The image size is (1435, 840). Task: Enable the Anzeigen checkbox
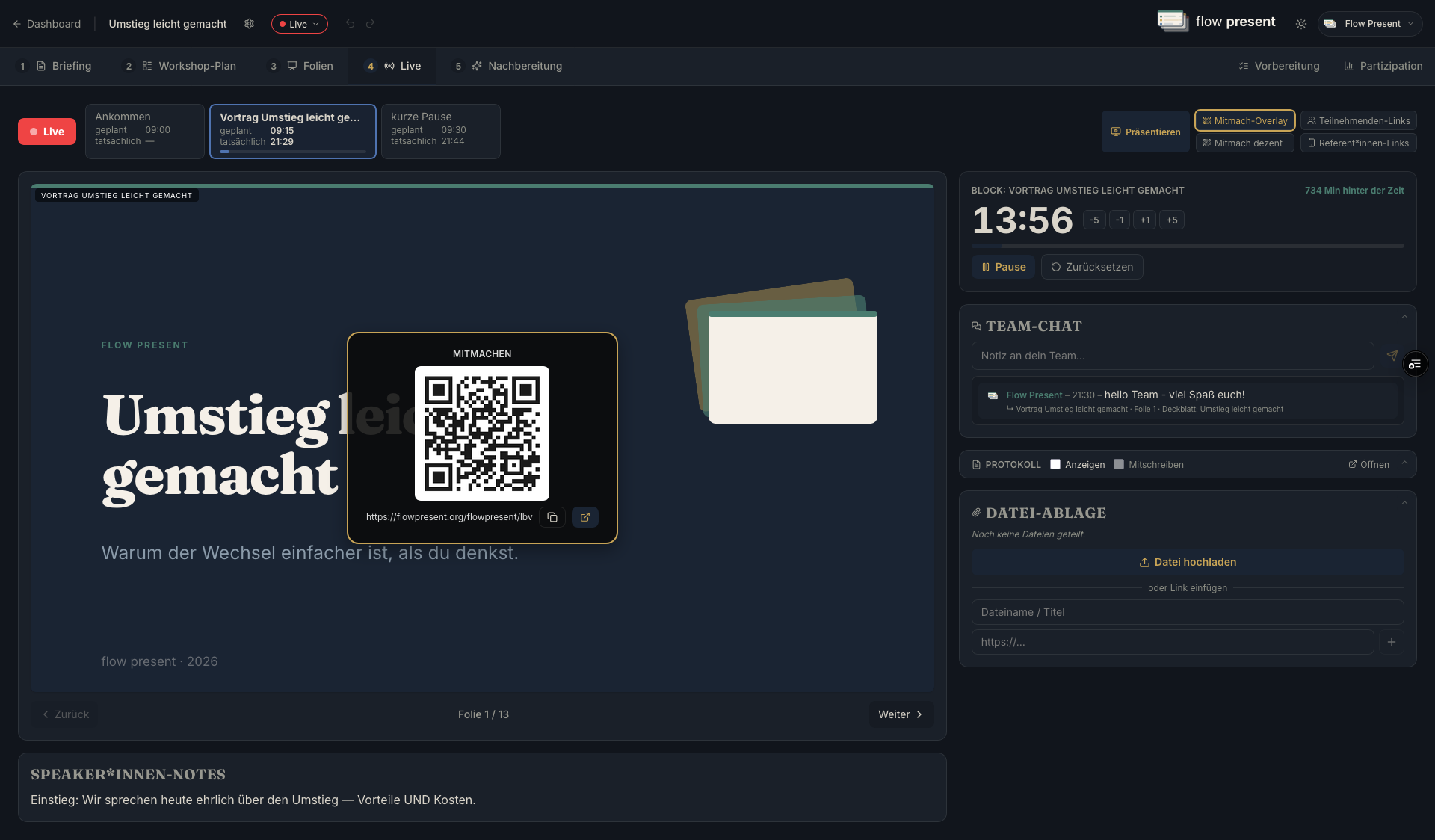coord(1055,464)
